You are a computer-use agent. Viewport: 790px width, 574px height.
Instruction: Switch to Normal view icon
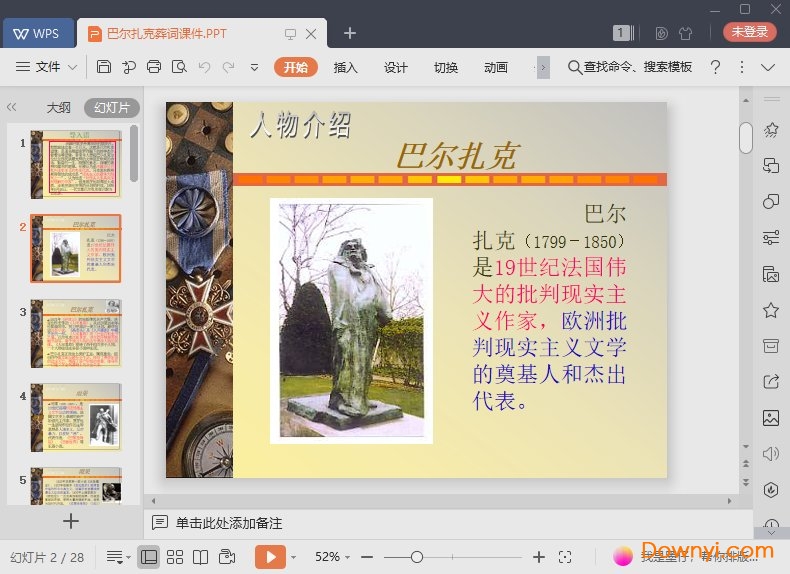tap(149, 557)
